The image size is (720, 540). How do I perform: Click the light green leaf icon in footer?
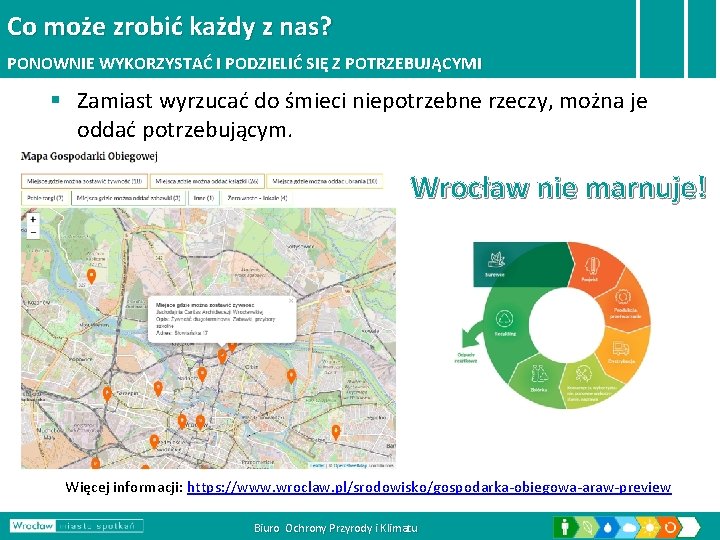[x=586, y=527]
